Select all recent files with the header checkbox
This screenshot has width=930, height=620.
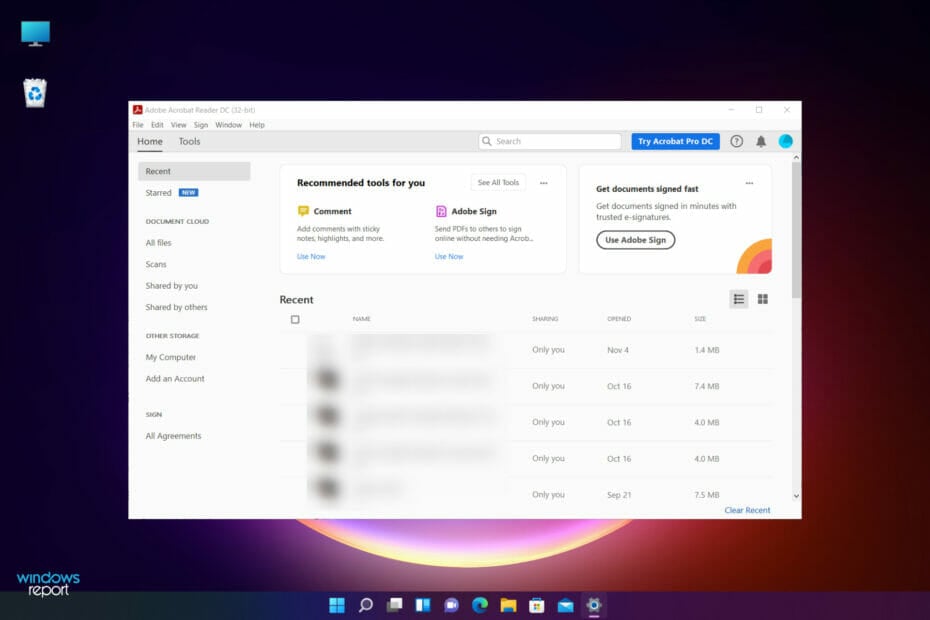point(295,318)
